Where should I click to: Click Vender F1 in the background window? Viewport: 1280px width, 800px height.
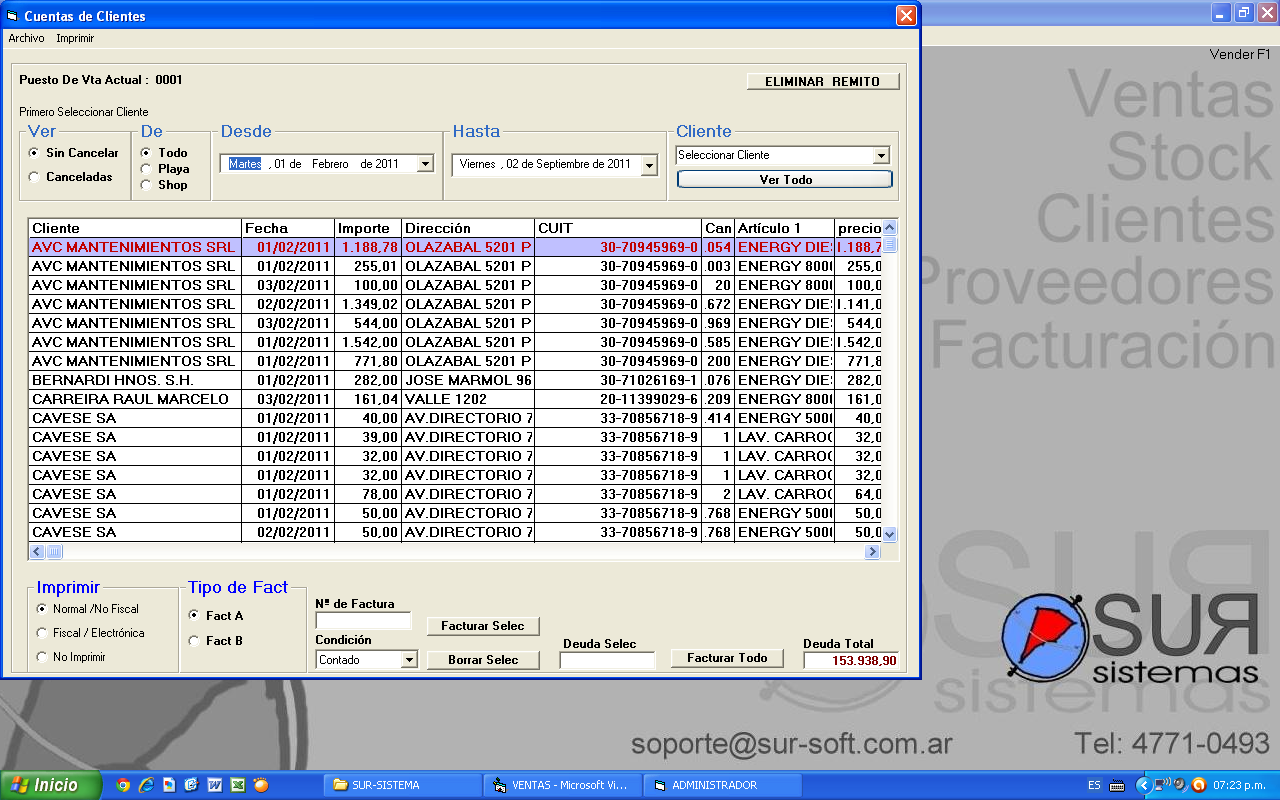click(x=1239, y=54)
